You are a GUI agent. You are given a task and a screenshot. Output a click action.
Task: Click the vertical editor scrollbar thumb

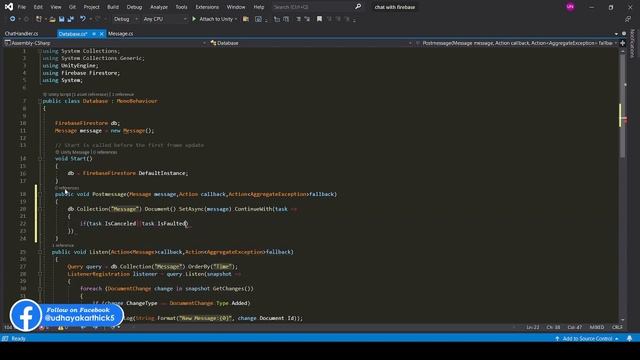point(622,106)
